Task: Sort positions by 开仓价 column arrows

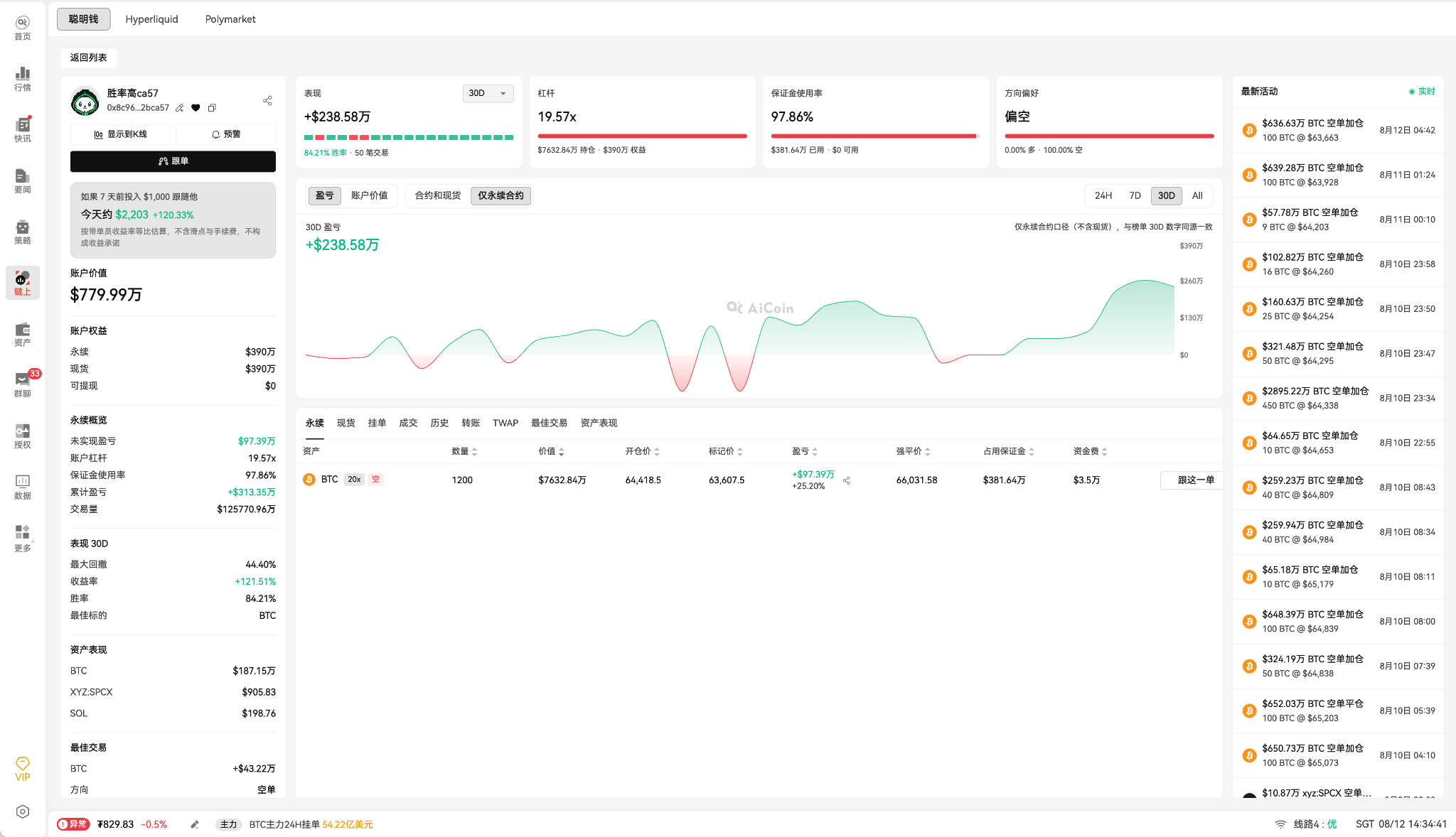Action: point(657,452)
